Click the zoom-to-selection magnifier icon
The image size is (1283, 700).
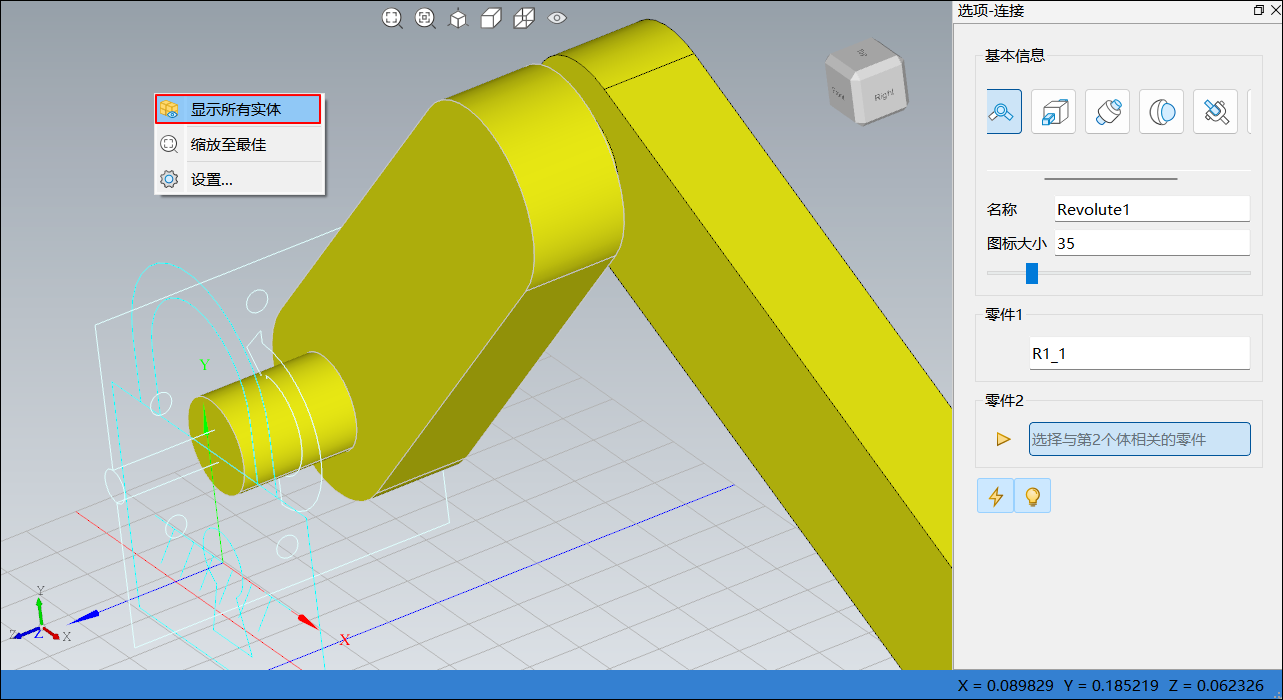(425, 18)
